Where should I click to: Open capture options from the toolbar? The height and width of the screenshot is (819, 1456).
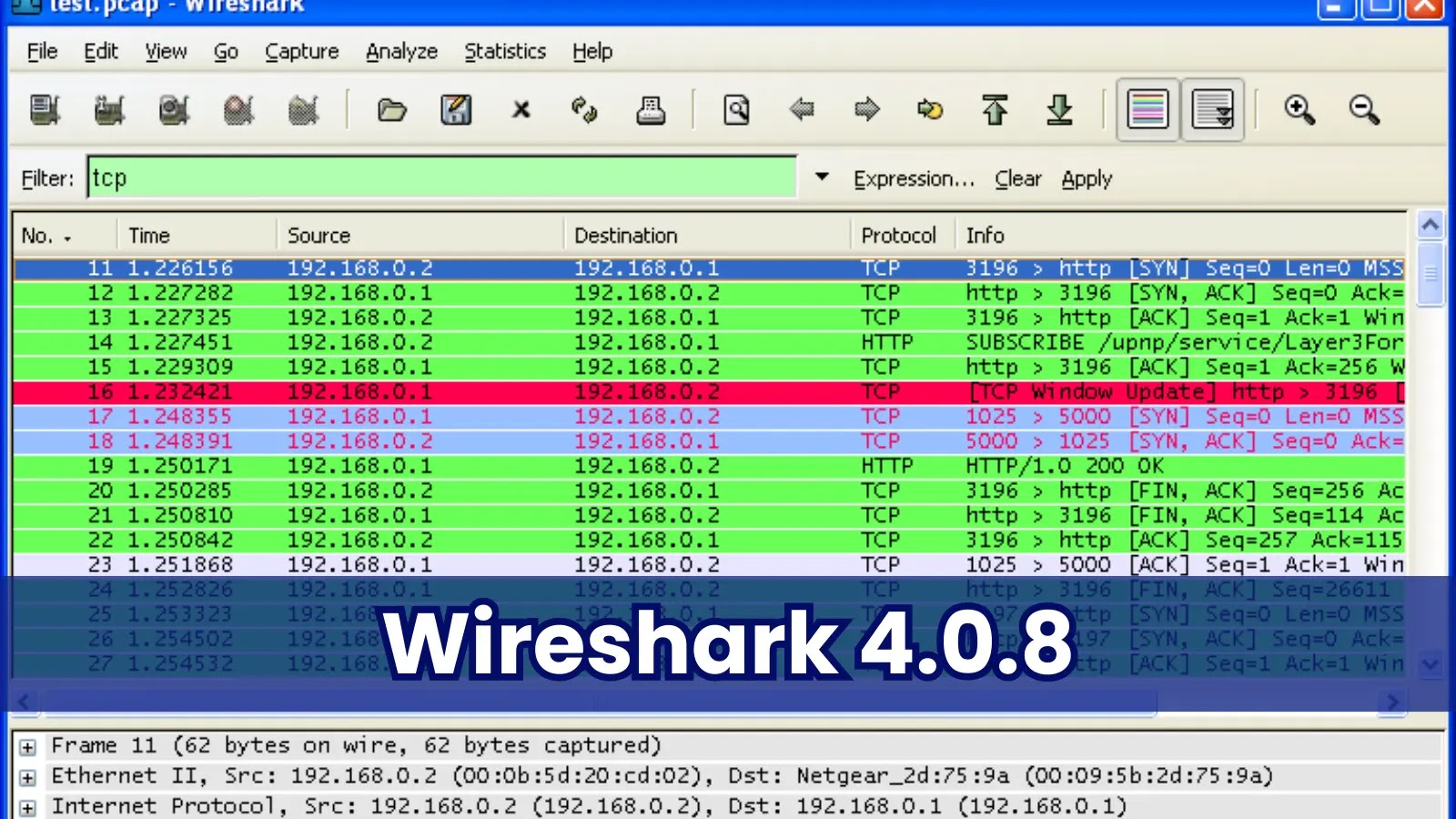pos(109,110)
